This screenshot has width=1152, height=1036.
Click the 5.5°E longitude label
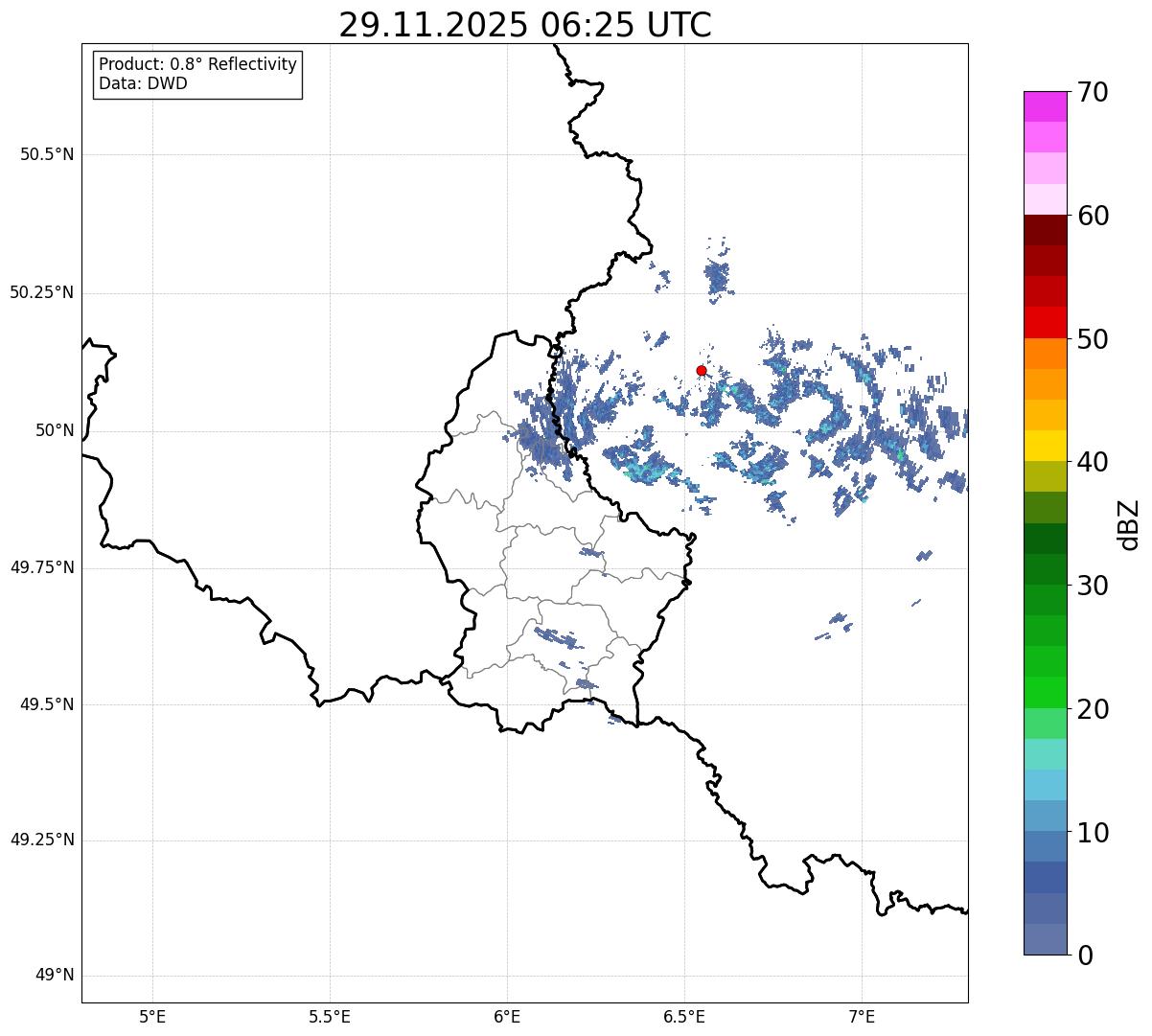point(330,1017)
